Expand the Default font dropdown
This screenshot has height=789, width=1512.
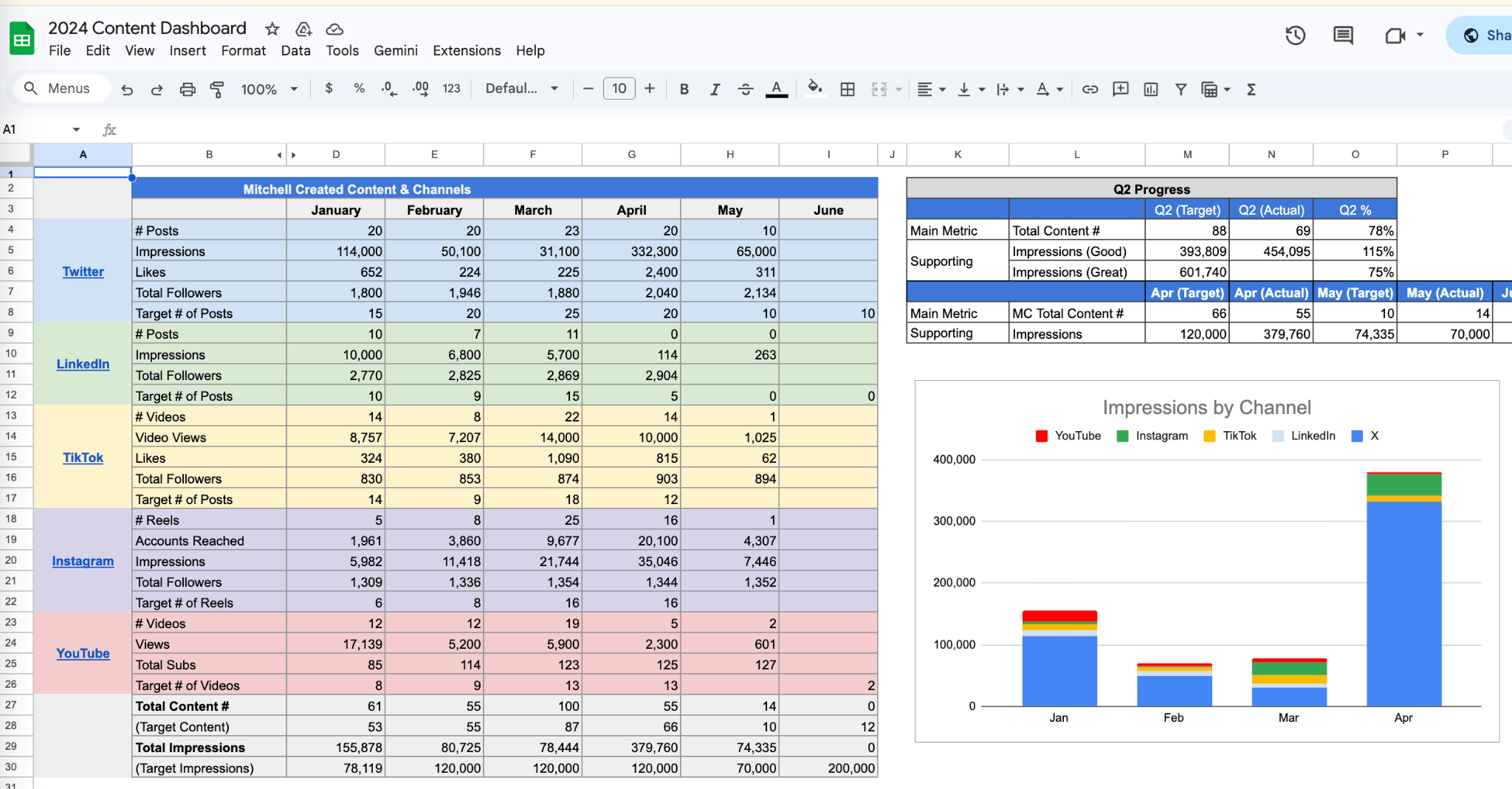point(521,89)
